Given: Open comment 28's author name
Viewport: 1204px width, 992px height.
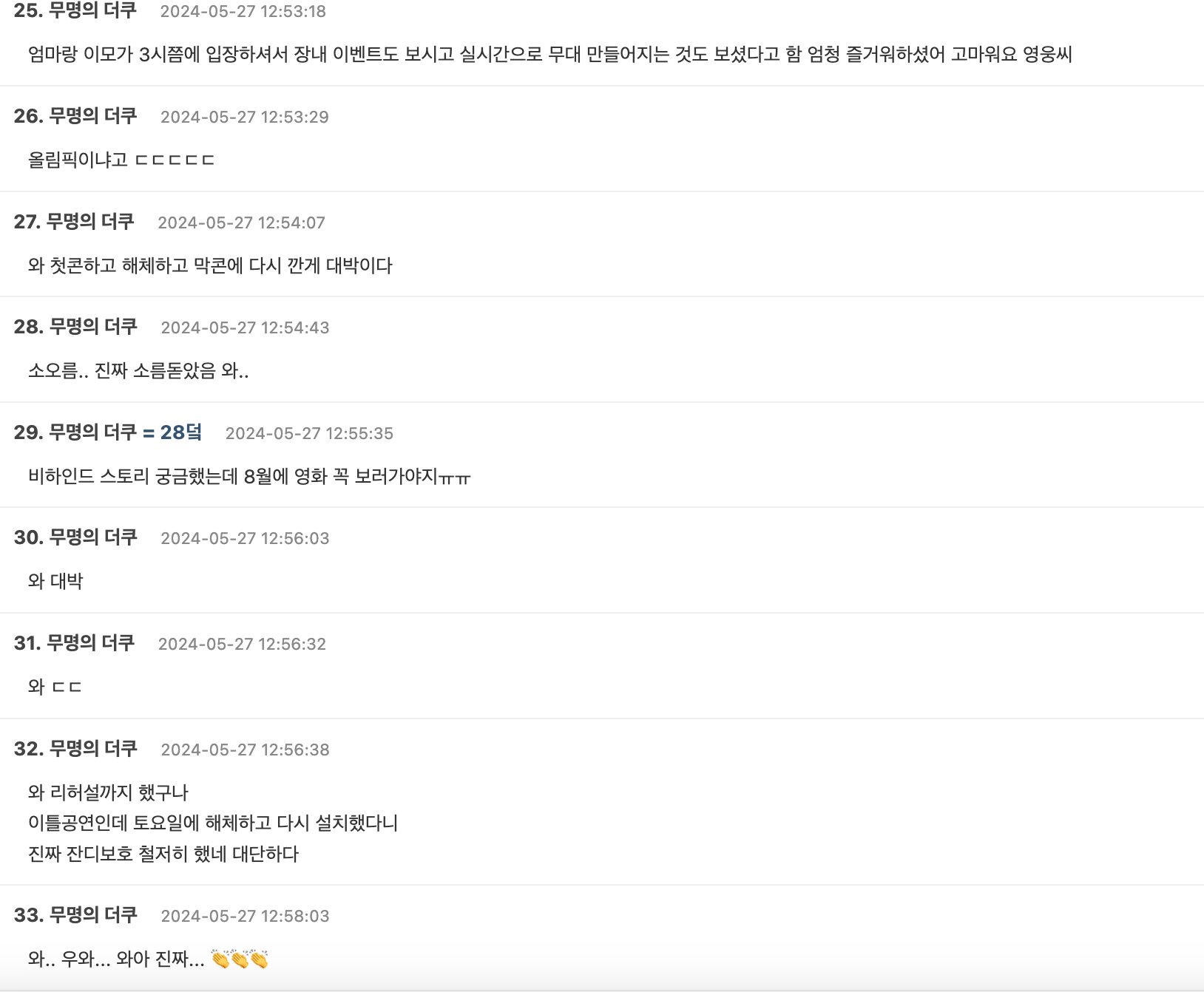Looking at the screenshot, I should point(92,327).
